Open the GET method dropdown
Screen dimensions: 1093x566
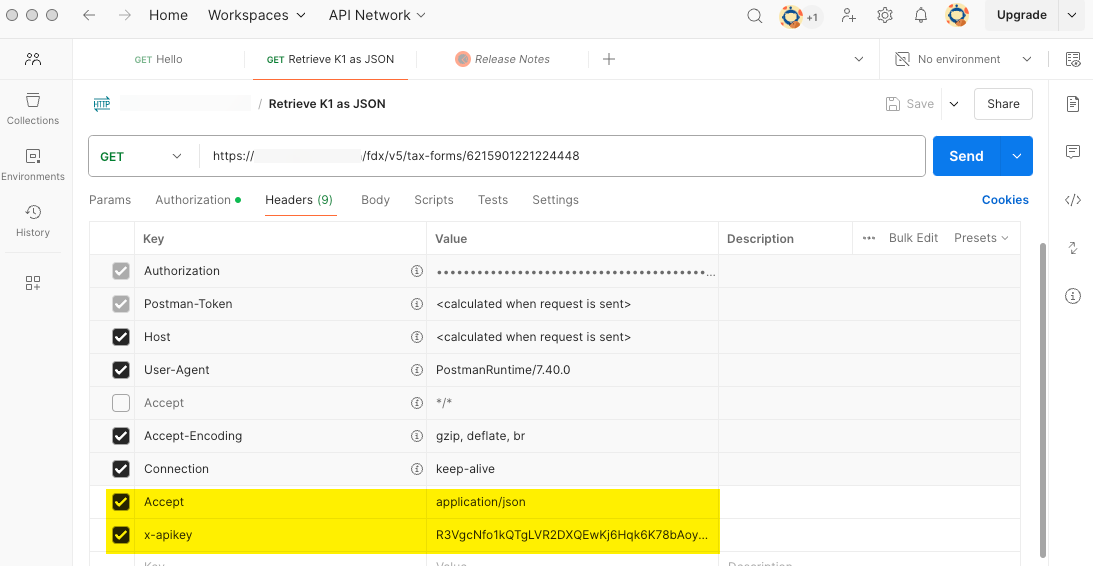point(142,156)
